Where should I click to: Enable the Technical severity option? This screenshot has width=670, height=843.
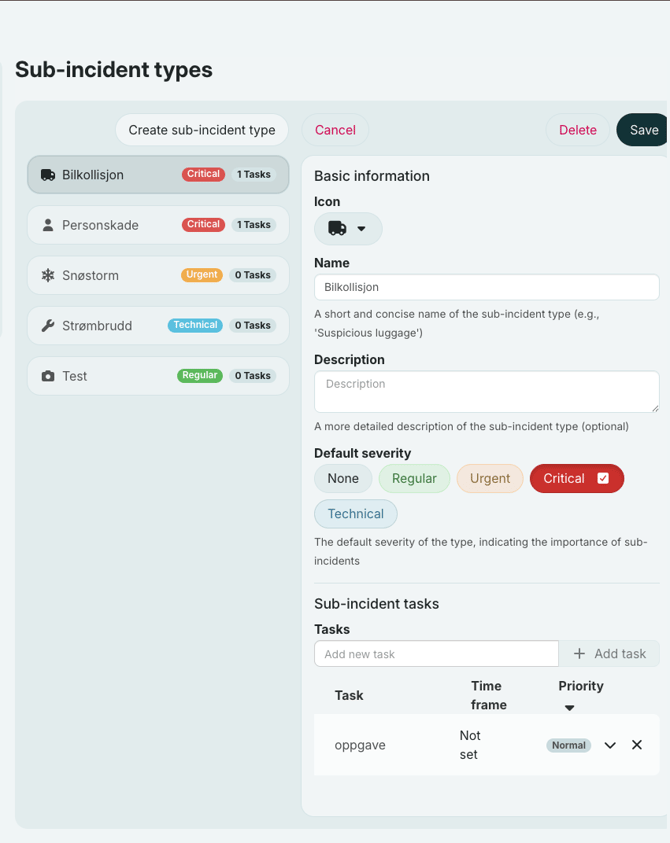(355, 513)
